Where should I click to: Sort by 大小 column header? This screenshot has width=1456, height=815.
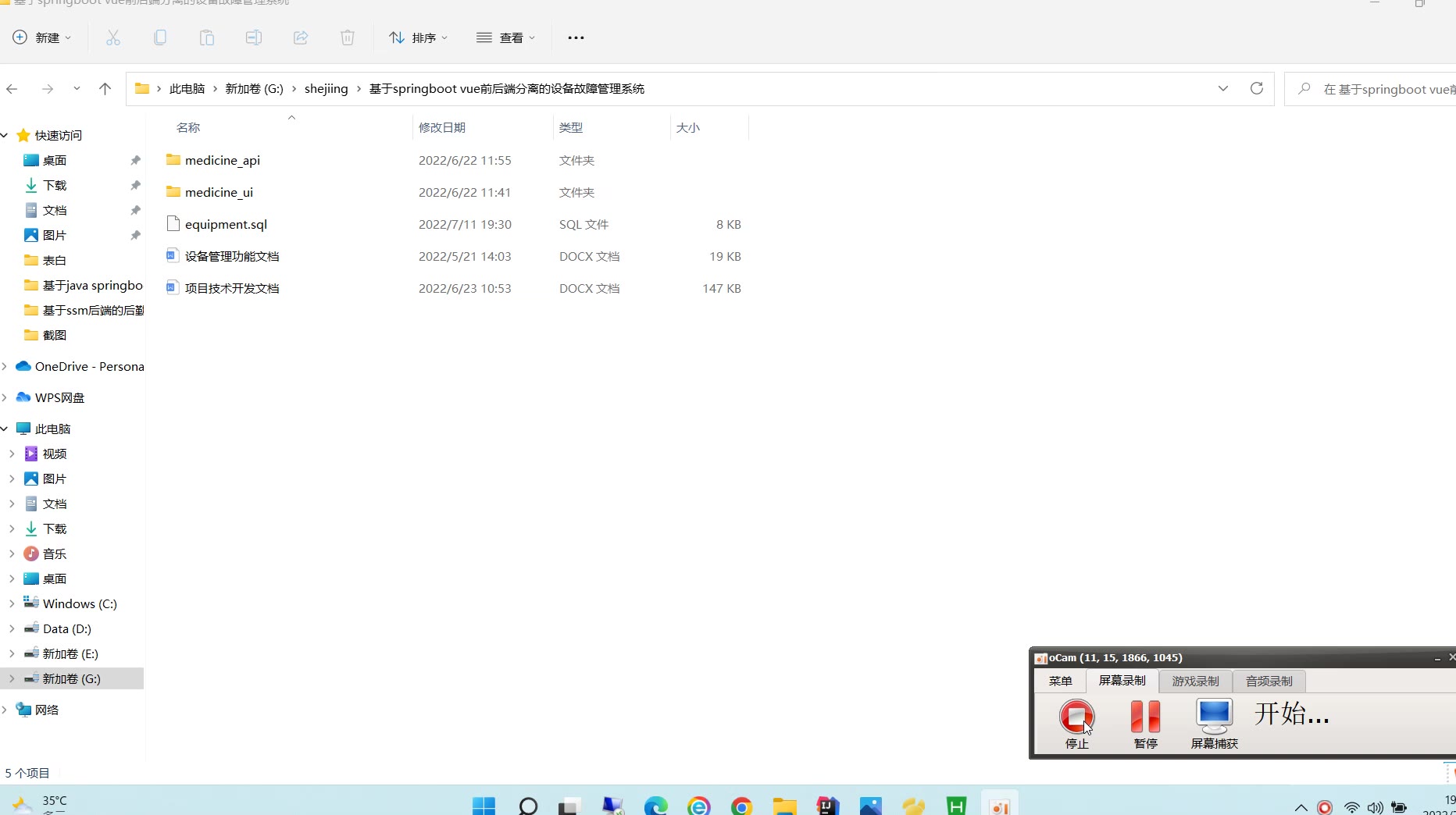pyautogui.click(x=688, y=127)
